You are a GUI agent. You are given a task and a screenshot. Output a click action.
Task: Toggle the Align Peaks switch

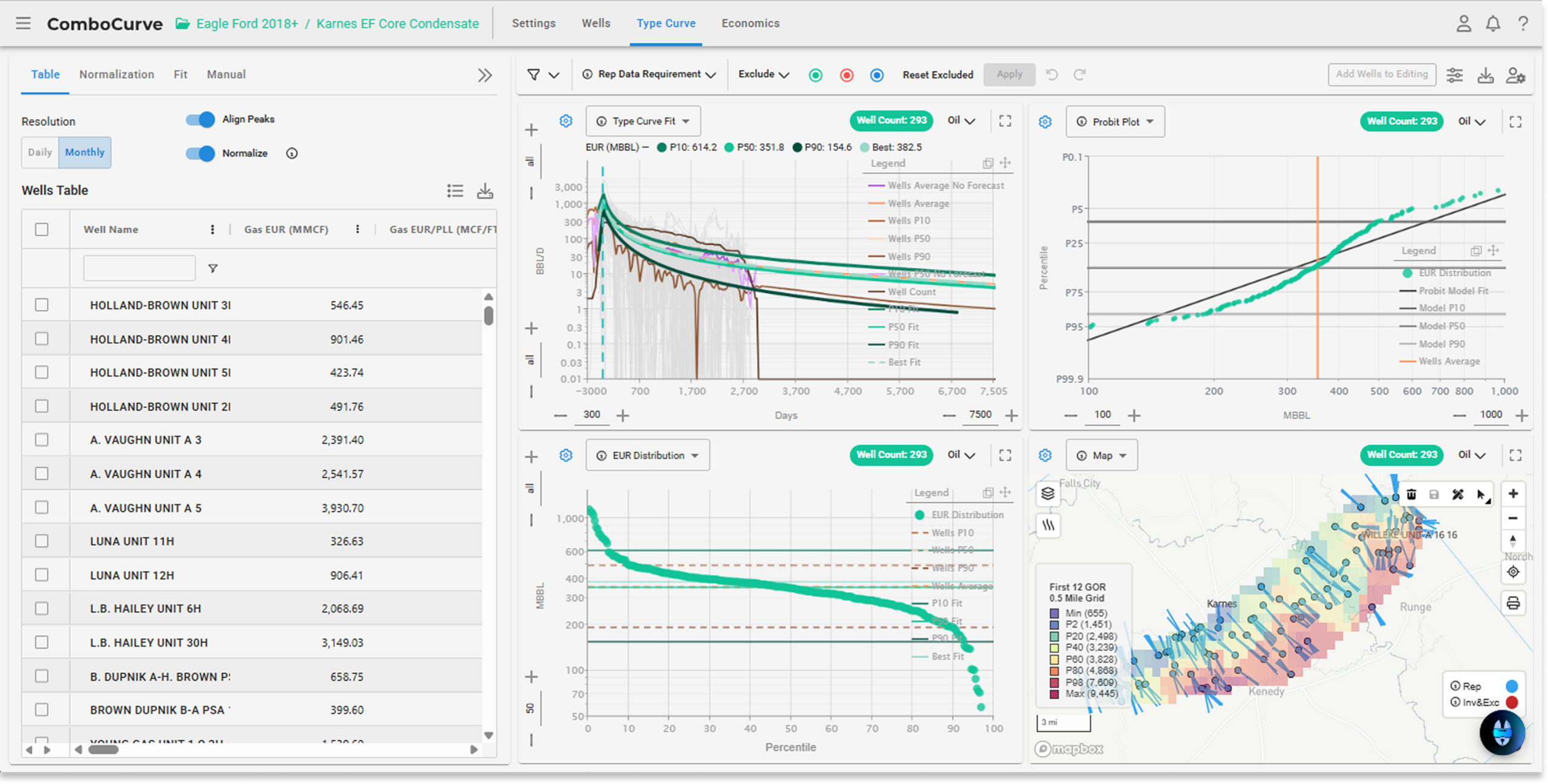200,119
